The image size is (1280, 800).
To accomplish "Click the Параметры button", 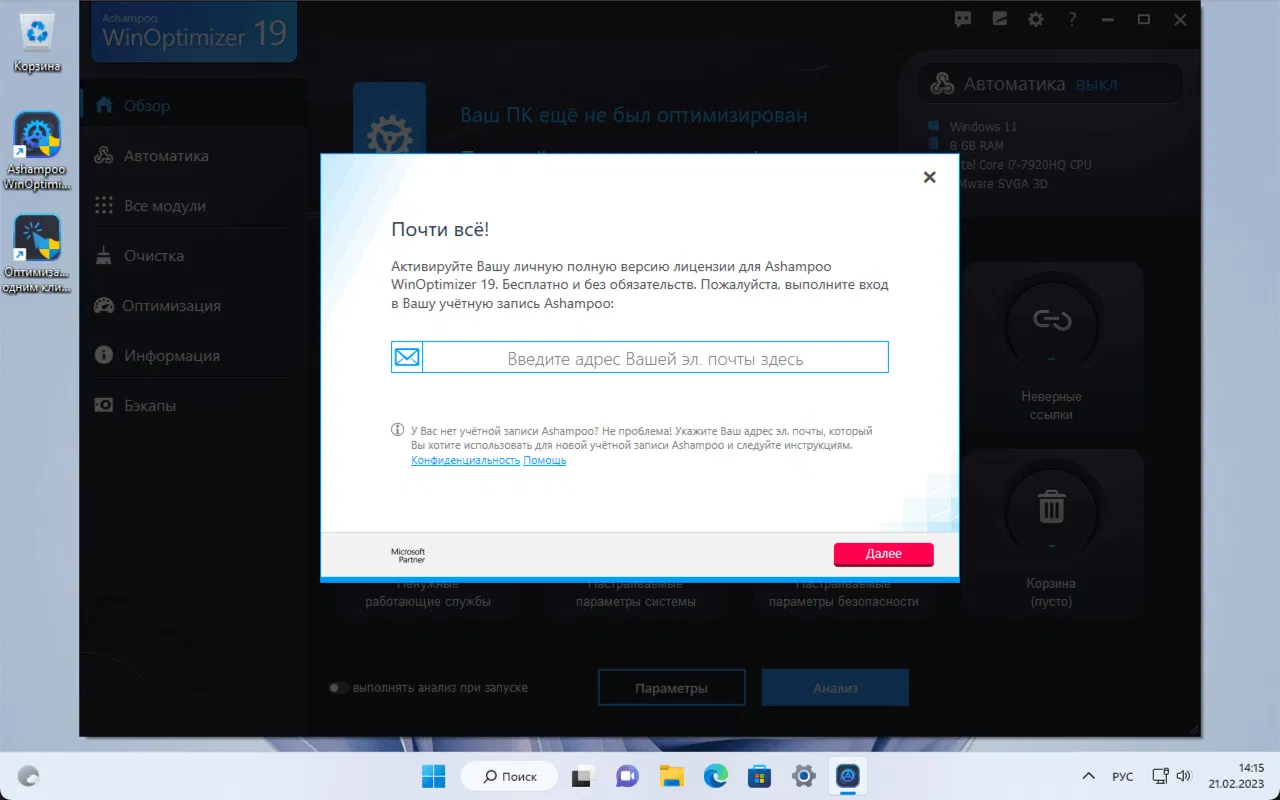I will 671,688.
